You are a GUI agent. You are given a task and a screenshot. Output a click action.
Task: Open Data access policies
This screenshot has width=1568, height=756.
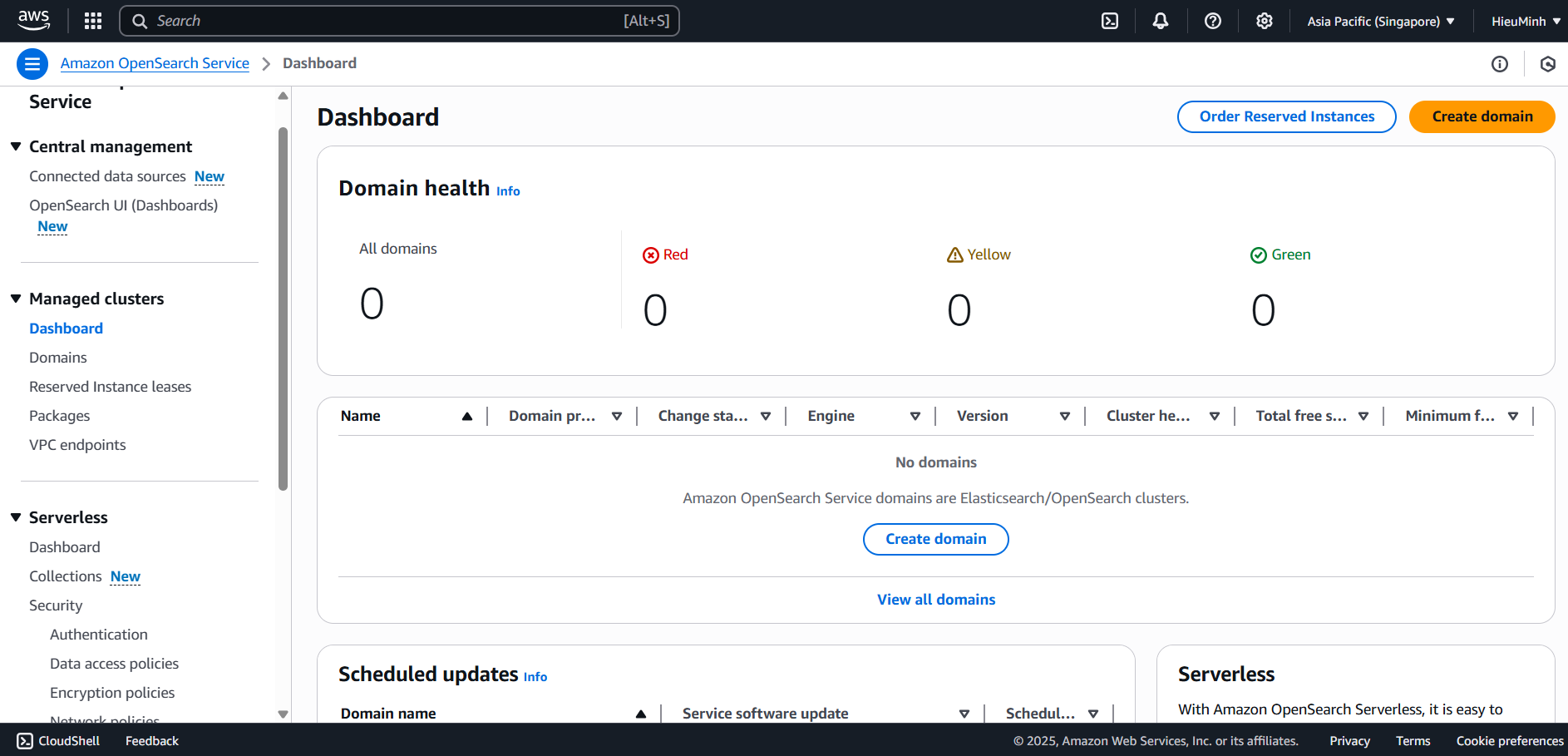(x=114, y=664)
